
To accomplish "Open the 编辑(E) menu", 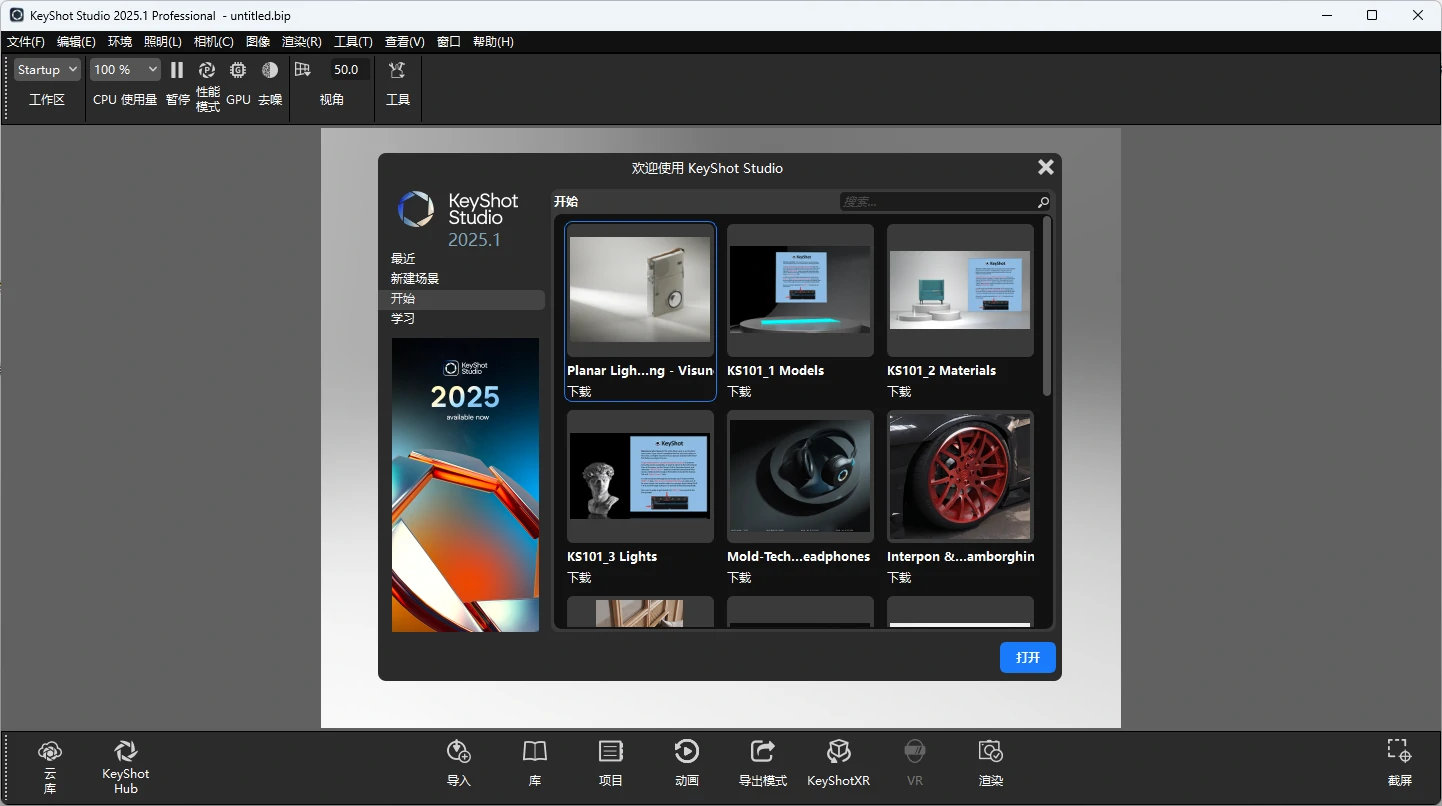I will pos(76,42).
